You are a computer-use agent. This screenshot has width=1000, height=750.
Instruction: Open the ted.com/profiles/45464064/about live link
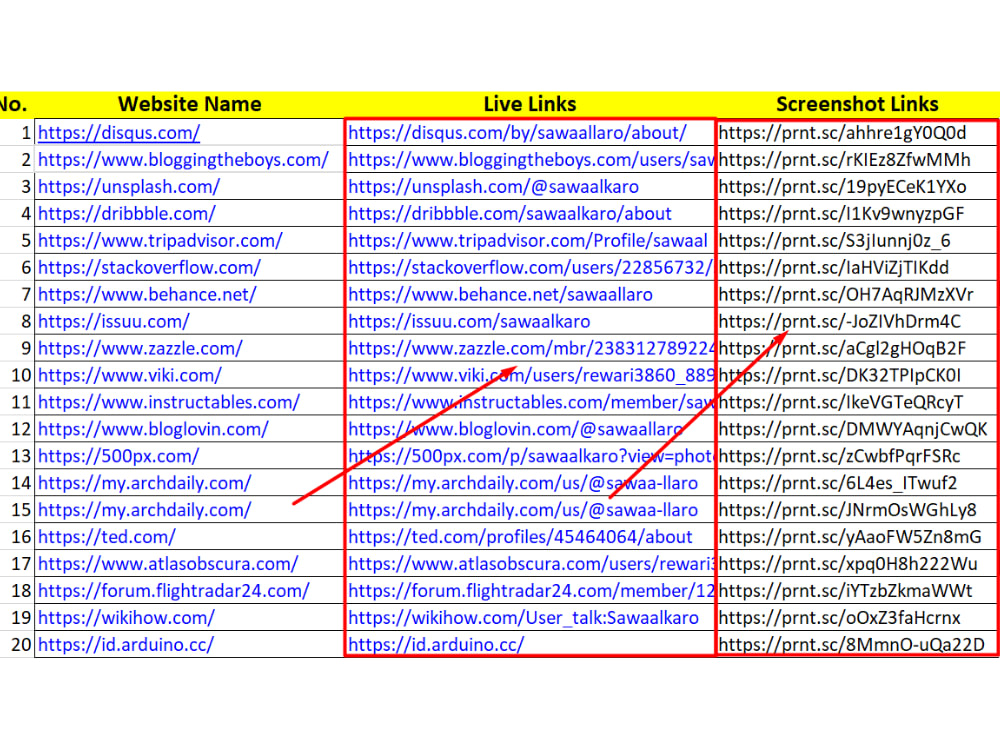[x=520, y=536]
